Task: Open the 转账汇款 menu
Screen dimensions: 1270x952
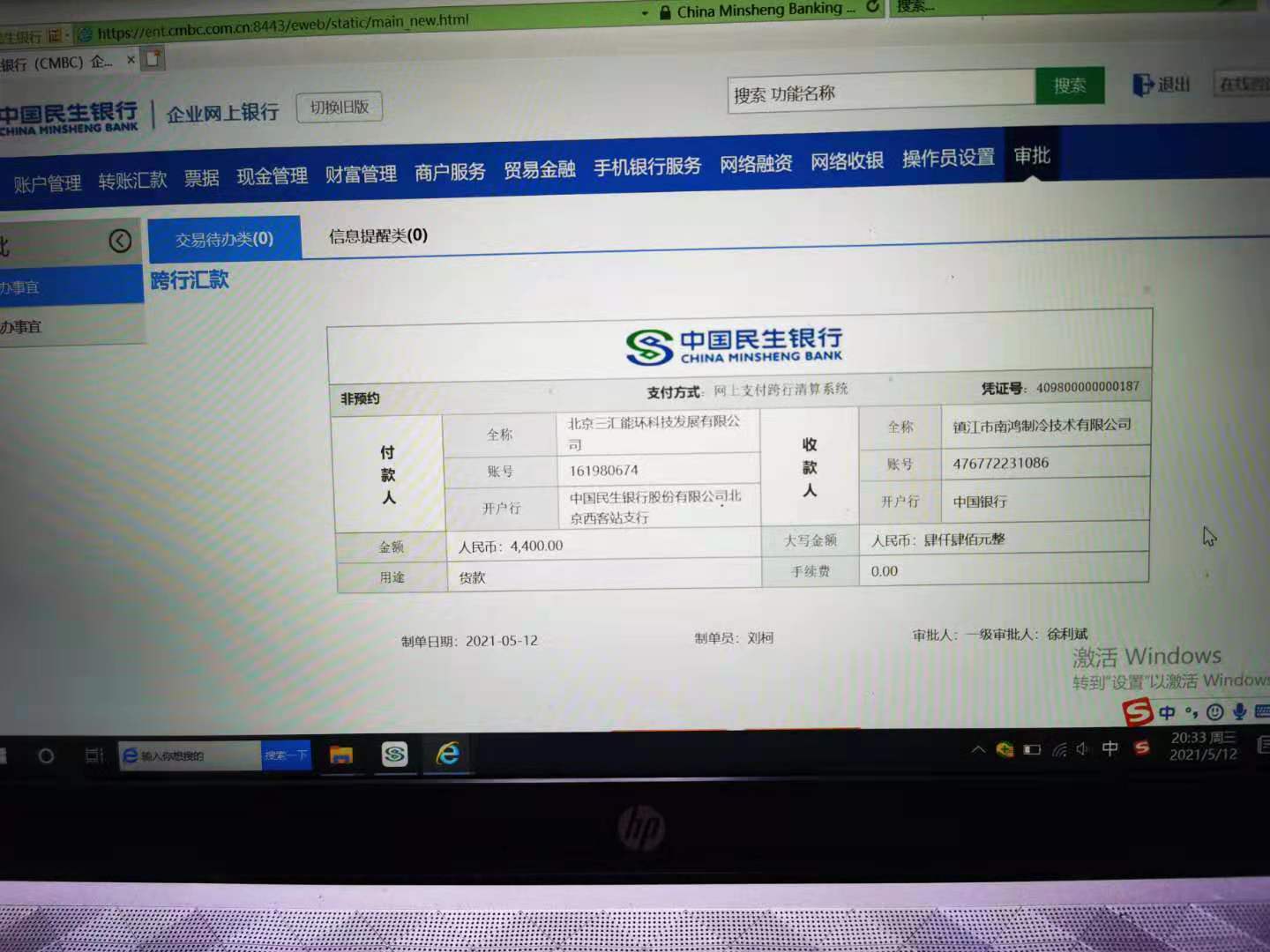Action: pyautogui.click(x=132, y=181)
